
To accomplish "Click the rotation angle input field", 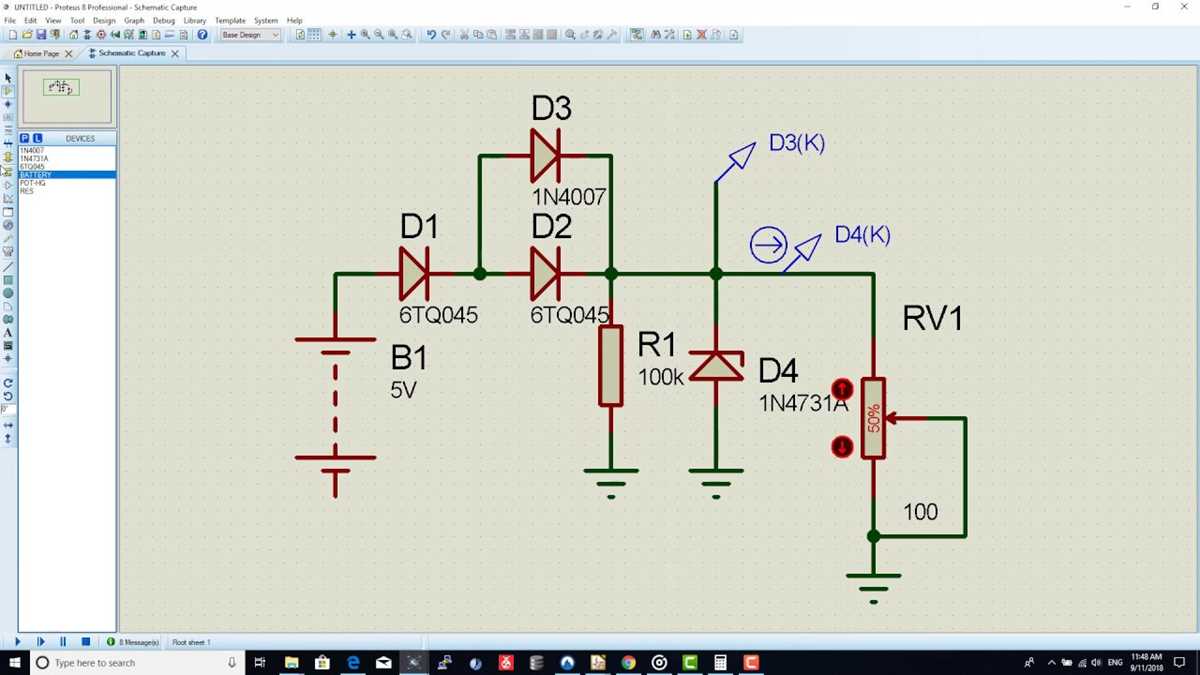I will pyautogui.click(x=8, y=409).
